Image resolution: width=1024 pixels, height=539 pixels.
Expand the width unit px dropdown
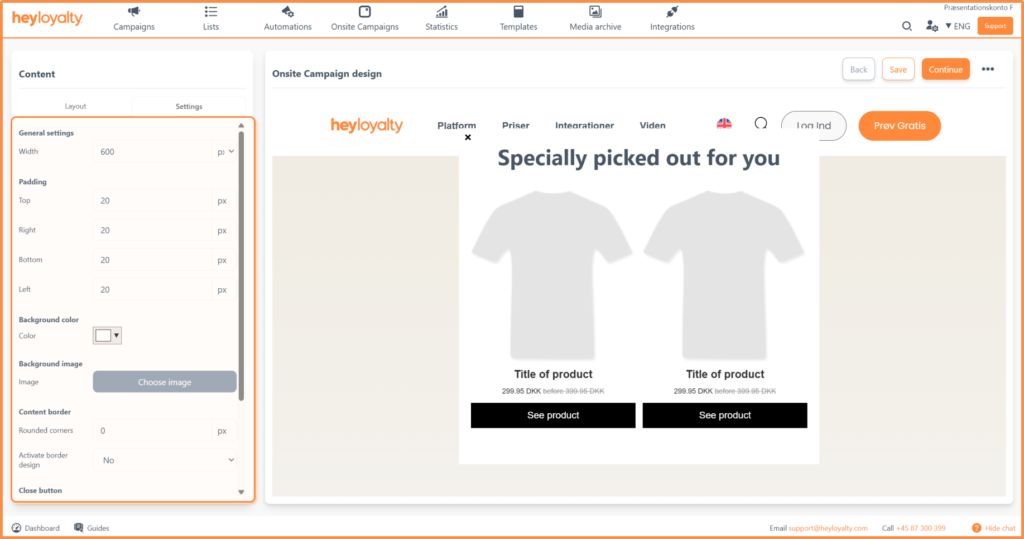(226, 152)
